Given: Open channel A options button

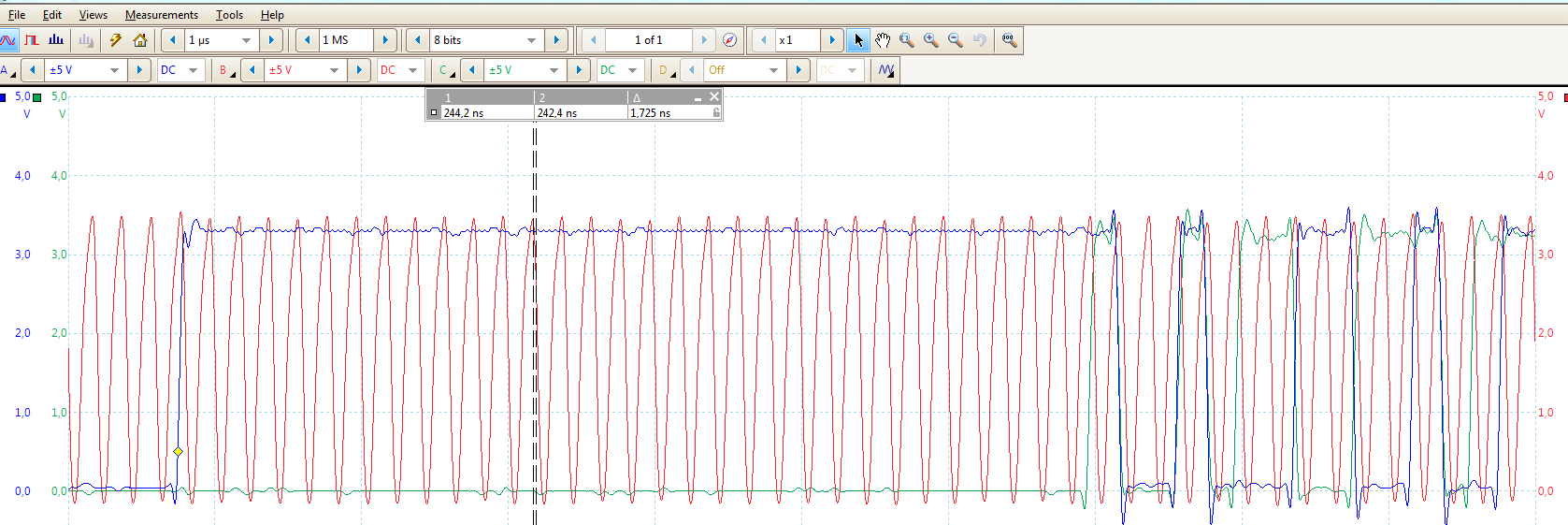Looking at the screenshot, I should point(8,70).
